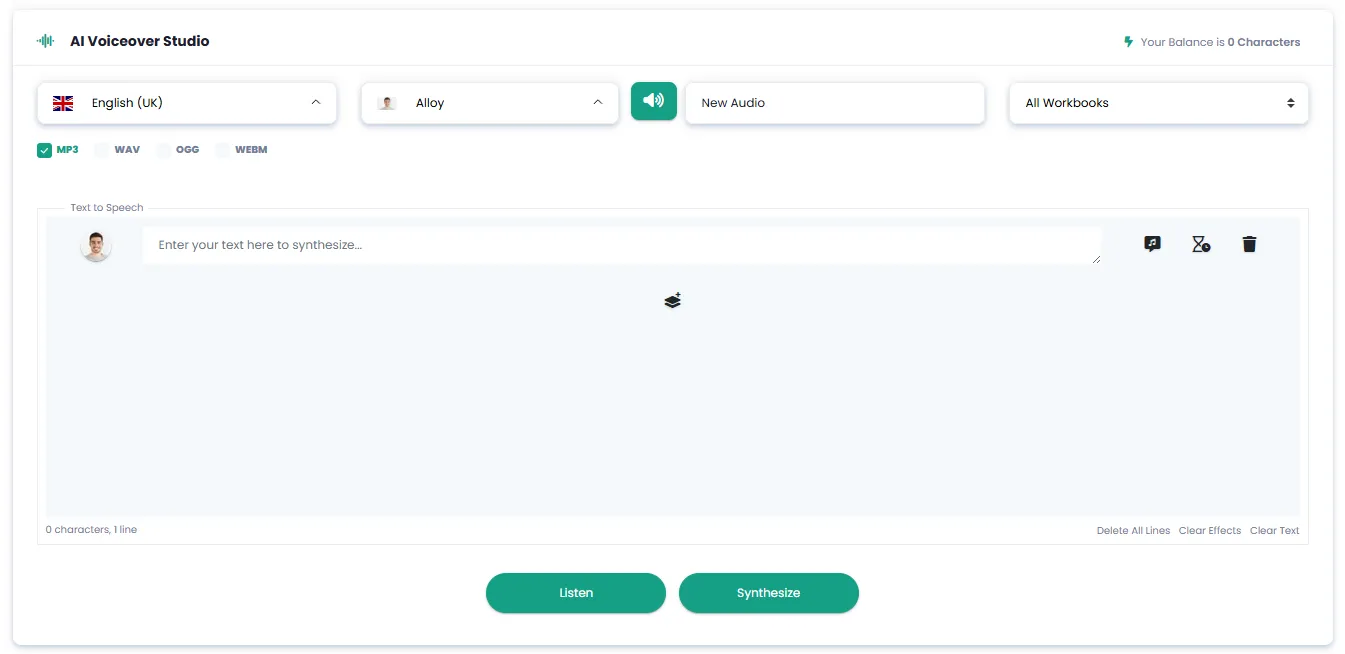
Task: Add a new line with layers plus icon
Action: 673,300
